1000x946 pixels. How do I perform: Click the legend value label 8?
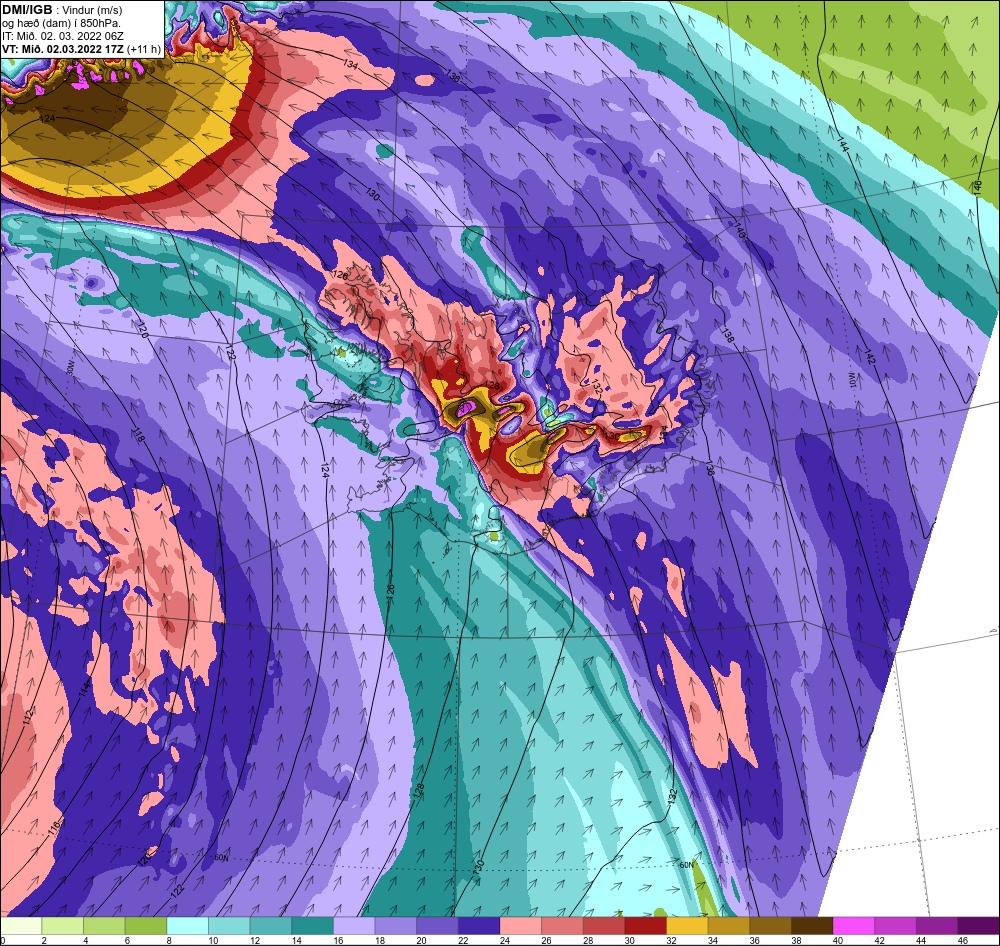click(168, 940)
